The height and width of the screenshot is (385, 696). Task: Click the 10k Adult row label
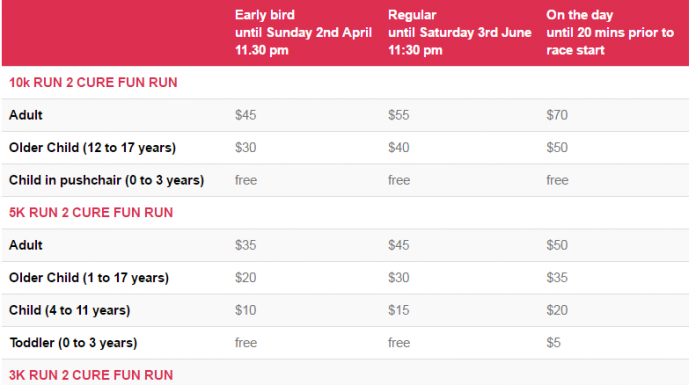(x=26, y=115)
